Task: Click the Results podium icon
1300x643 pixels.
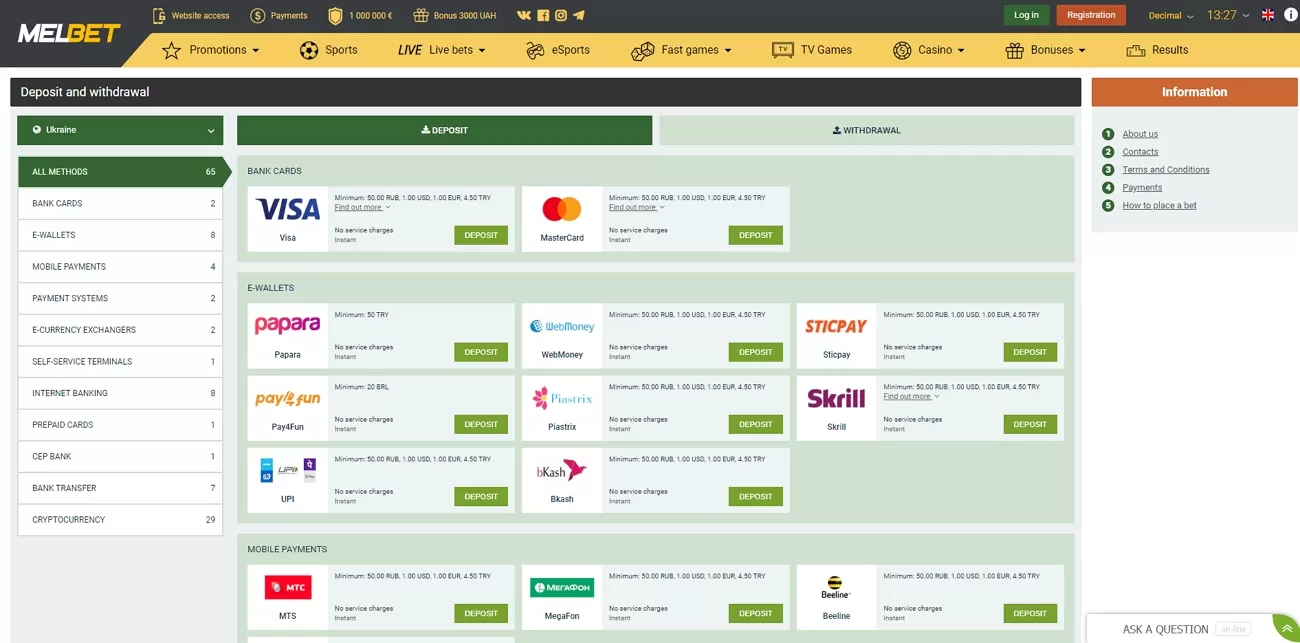Action: tap(1135, 50)
